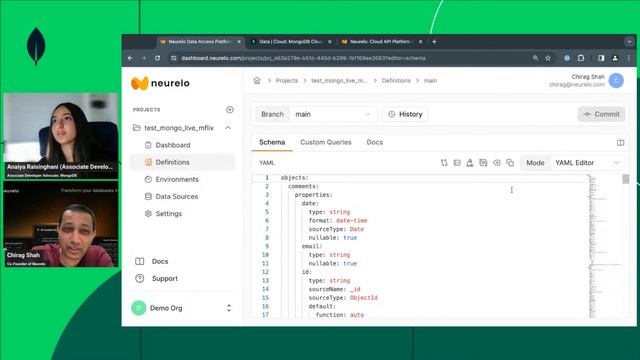The width and height of the screenshot is (640, 360).
Task: Click the Commit button
Action: [x=601, y=114]
